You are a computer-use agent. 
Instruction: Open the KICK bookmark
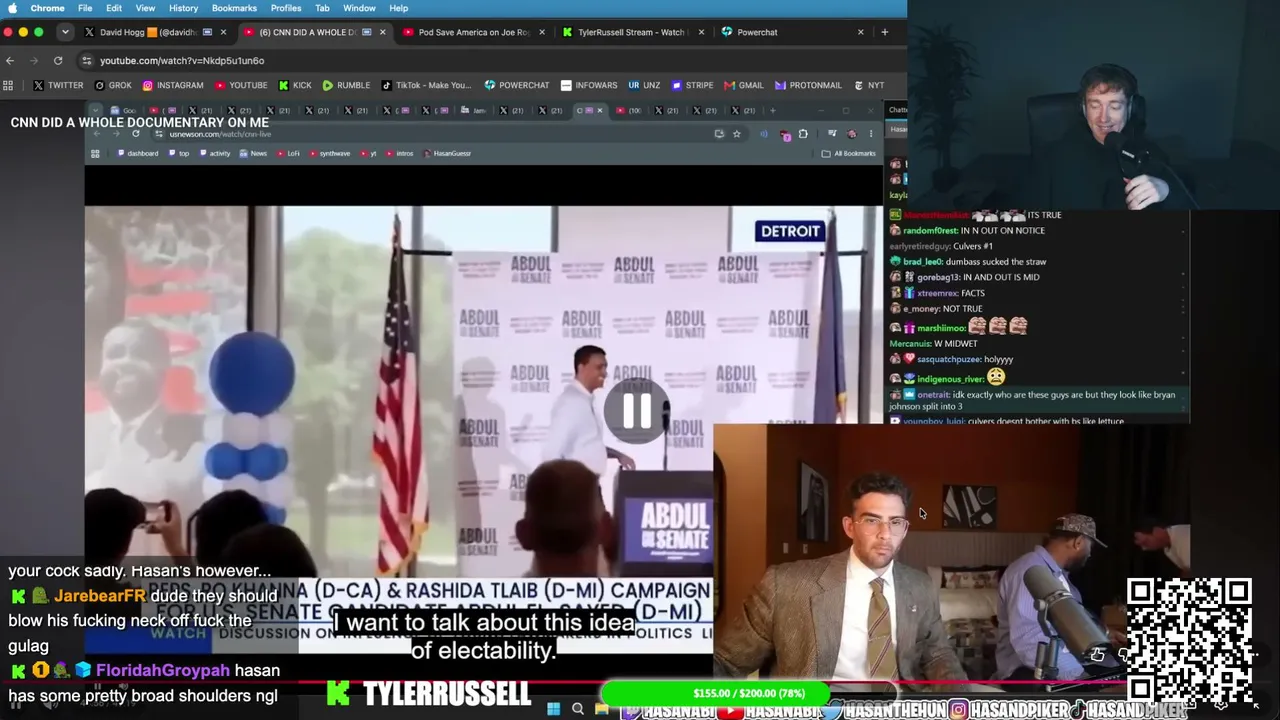(295, 85)
